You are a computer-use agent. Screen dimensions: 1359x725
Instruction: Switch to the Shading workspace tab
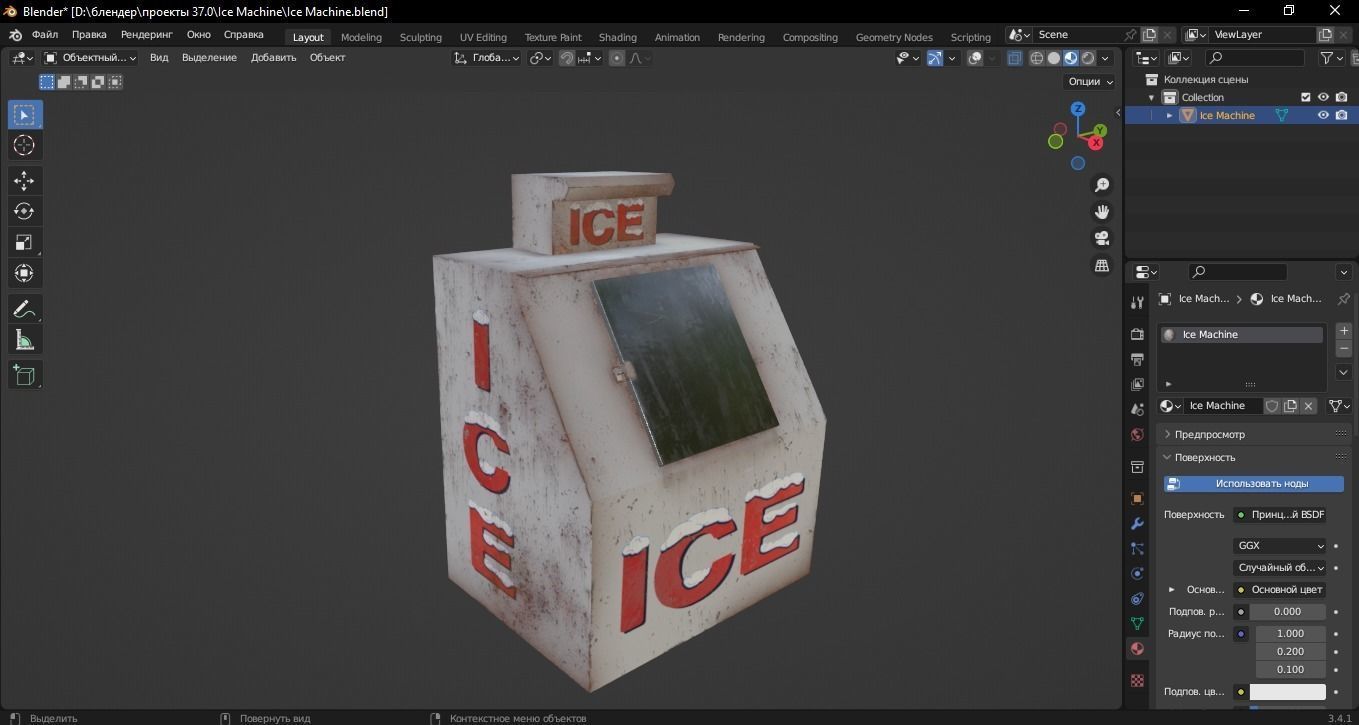tap(617, 37)
